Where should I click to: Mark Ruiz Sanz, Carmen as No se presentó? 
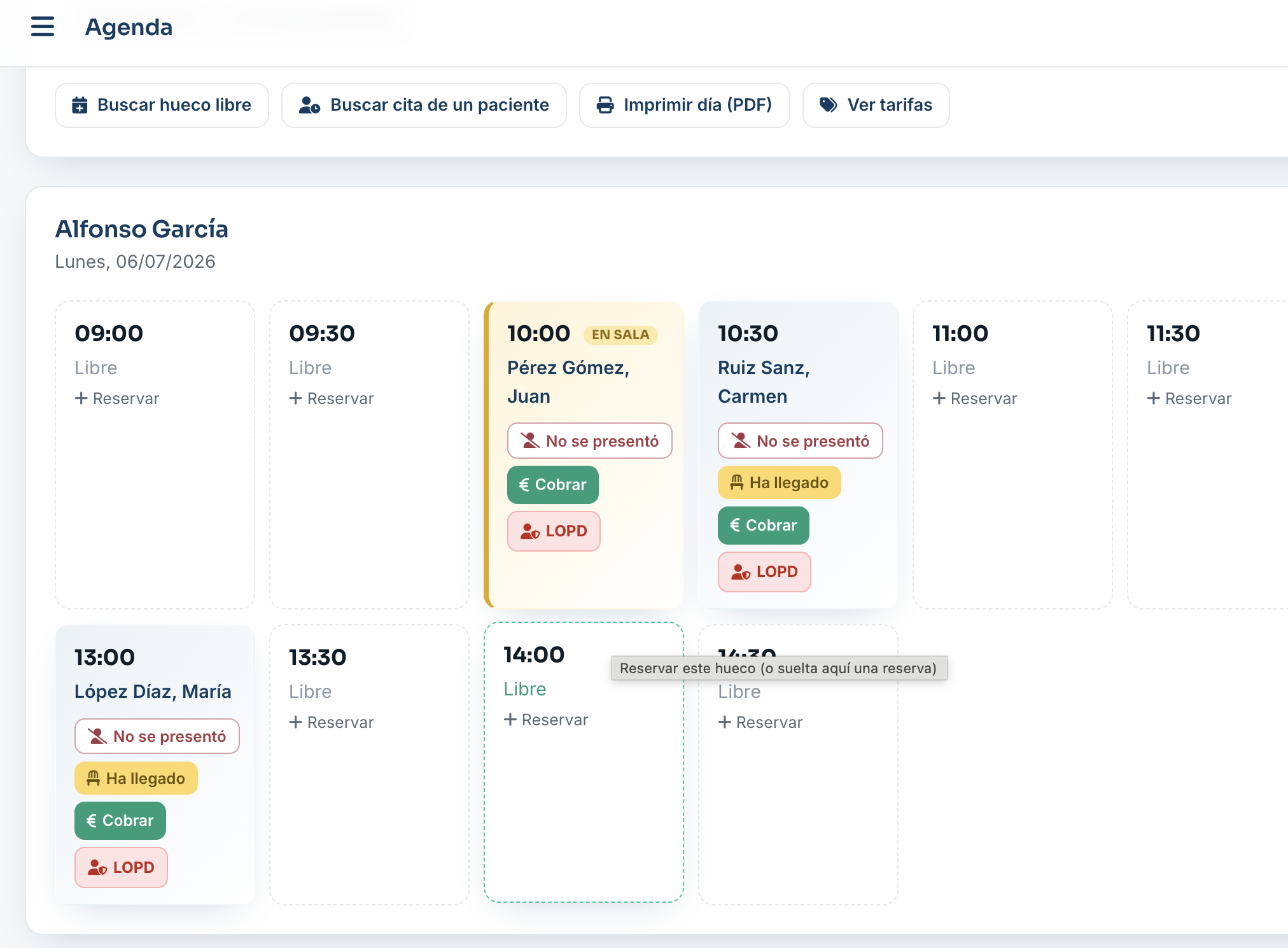(800, 441)
